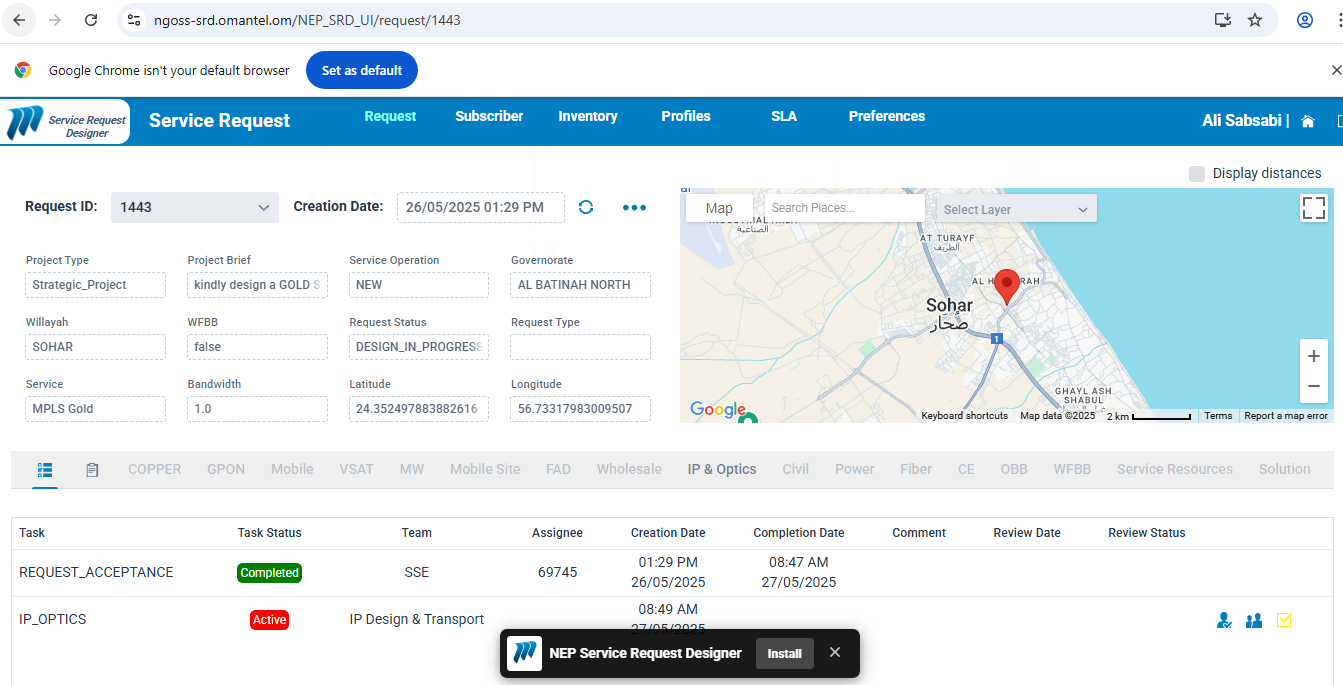This screenshot has width=1343, height=685.
Task: Switch to the IP & Optics tab
Action: [x=721, y=469]
